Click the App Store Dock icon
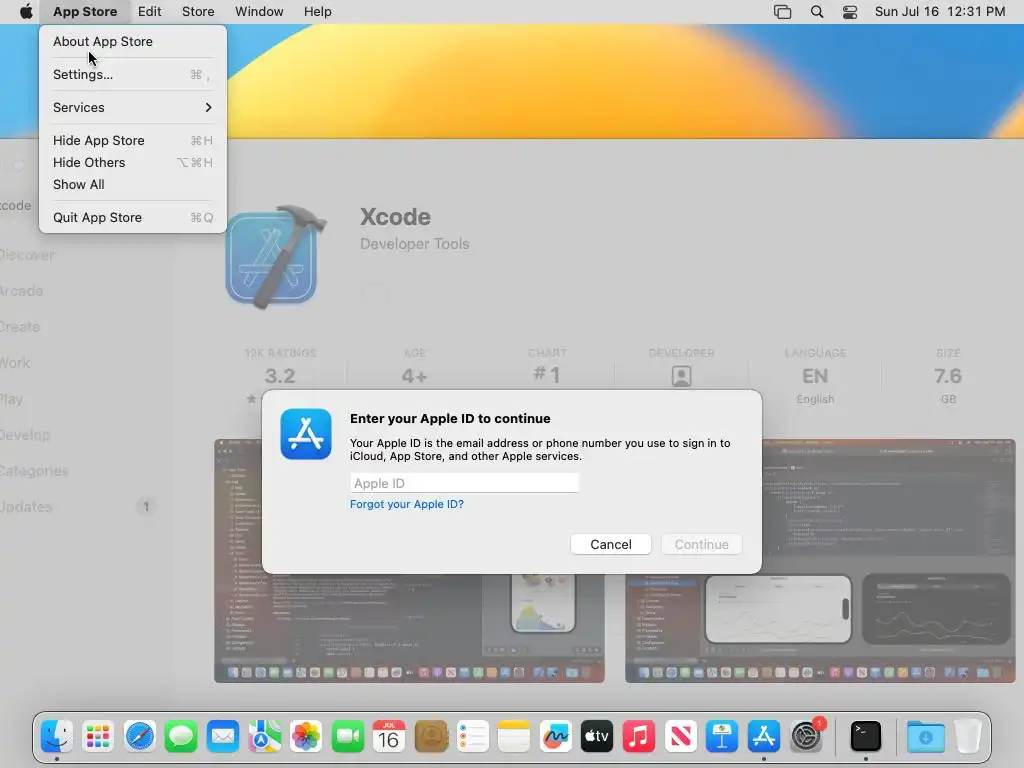 763,737
